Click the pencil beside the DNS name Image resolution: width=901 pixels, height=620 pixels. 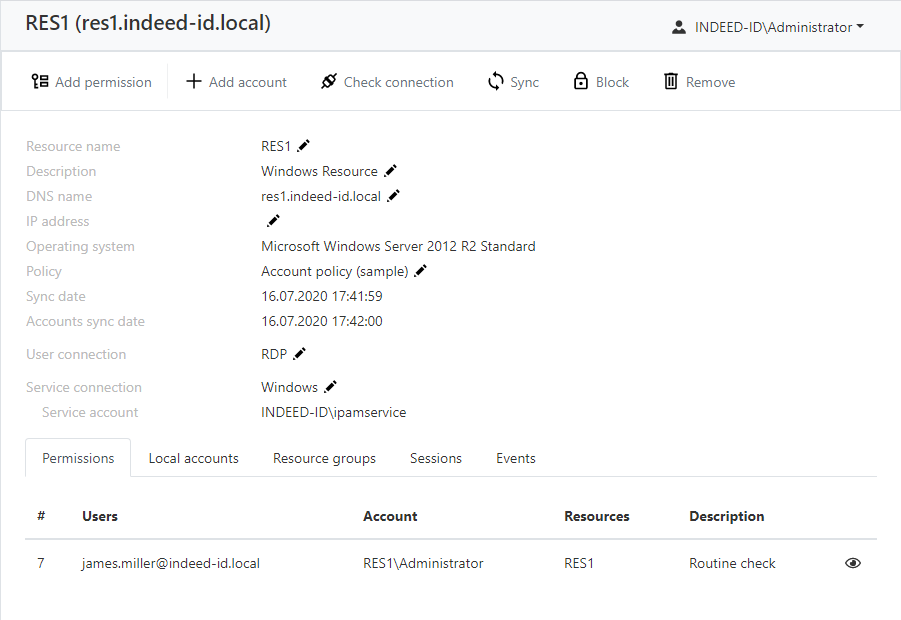[394, 196]
